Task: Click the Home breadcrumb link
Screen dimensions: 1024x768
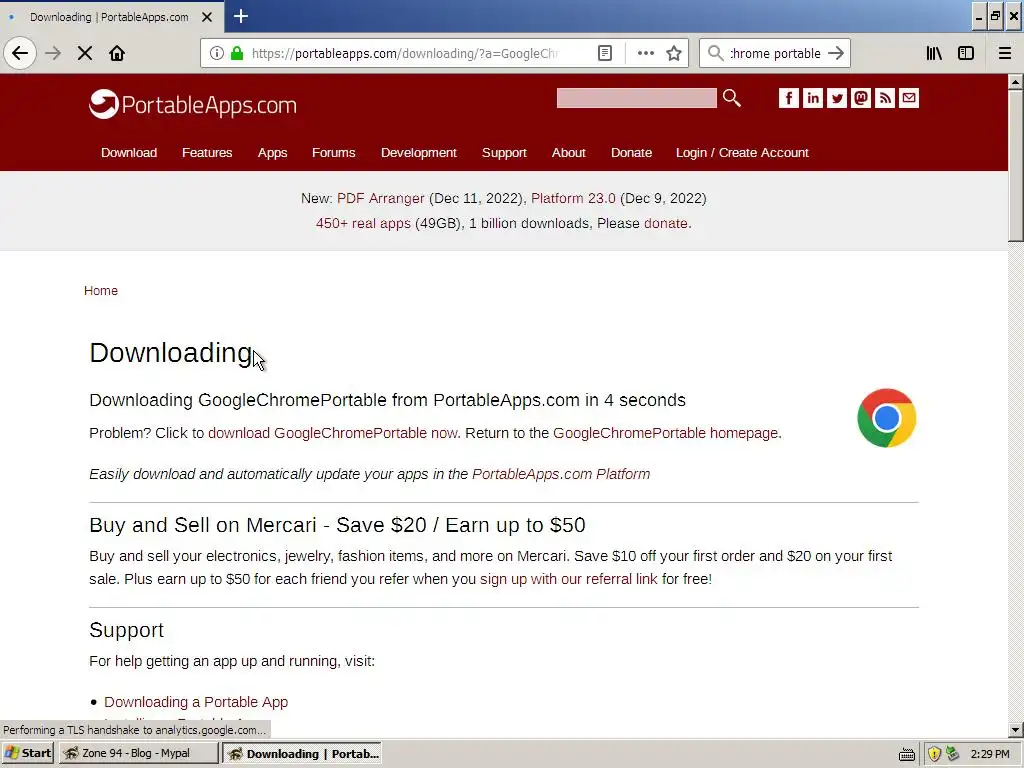Action: click(101, 290)
